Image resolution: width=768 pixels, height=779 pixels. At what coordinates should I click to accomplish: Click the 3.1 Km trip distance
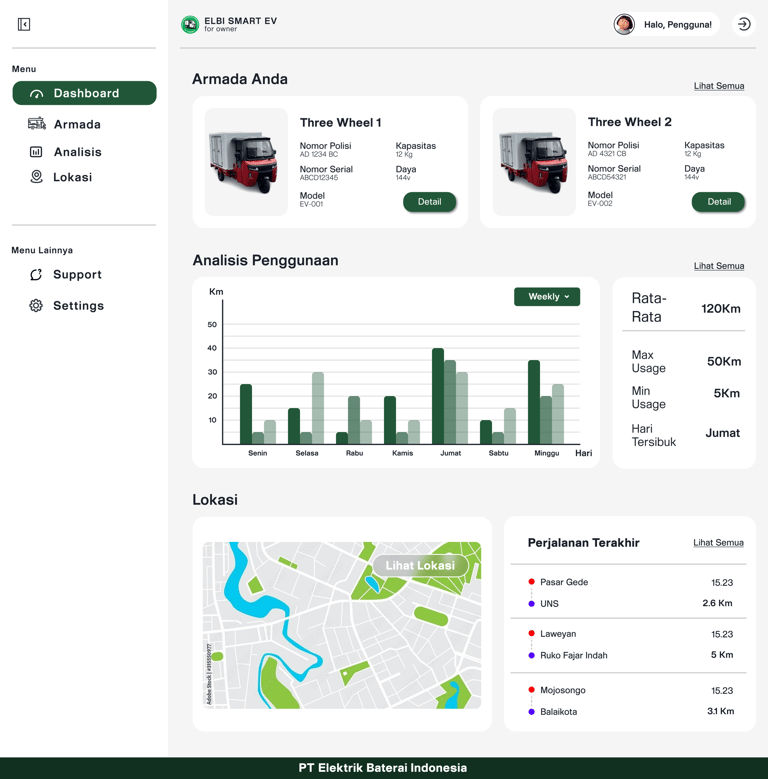720,711
